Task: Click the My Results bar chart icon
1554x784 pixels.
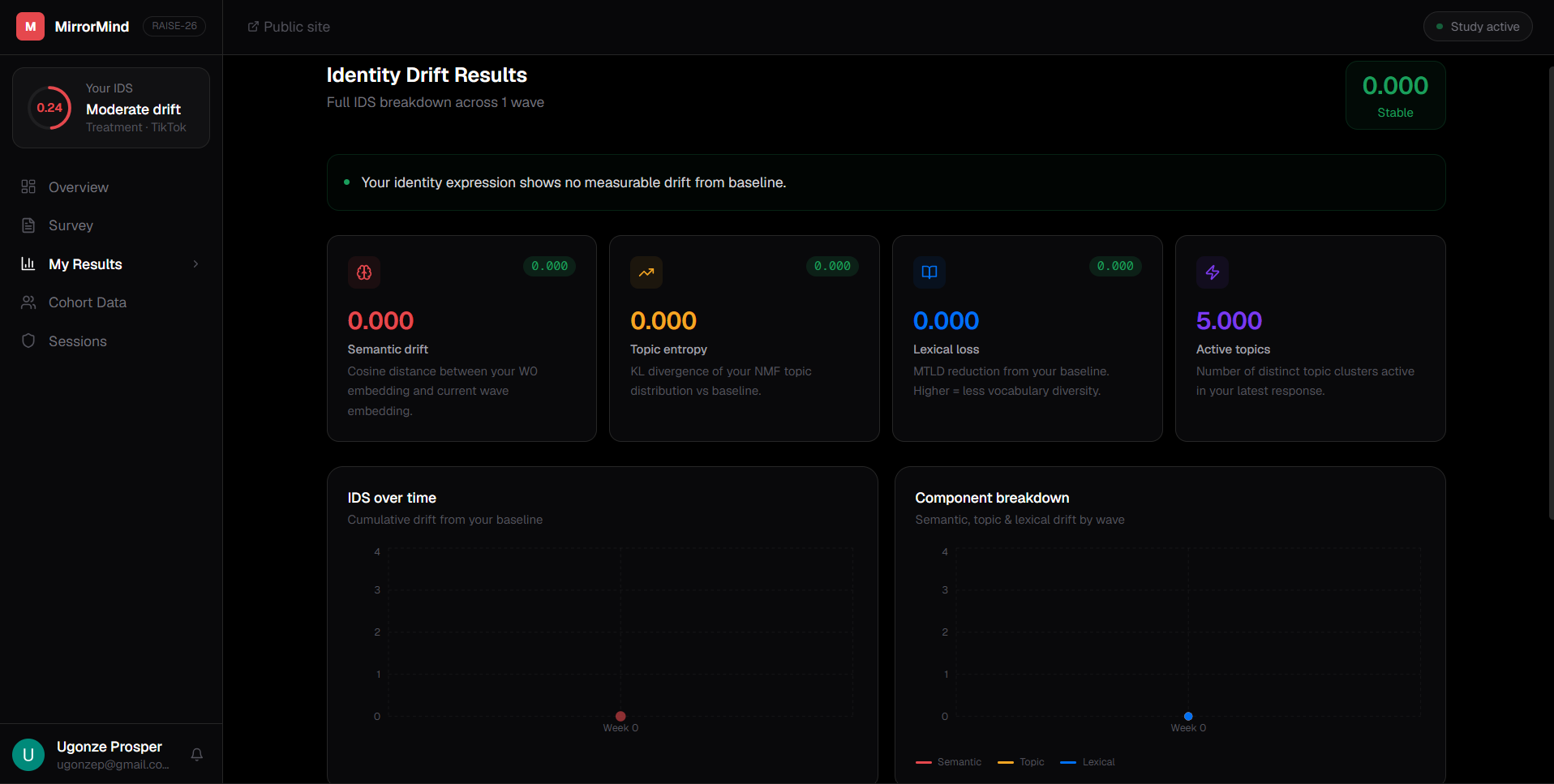Action: pos(28,264)
